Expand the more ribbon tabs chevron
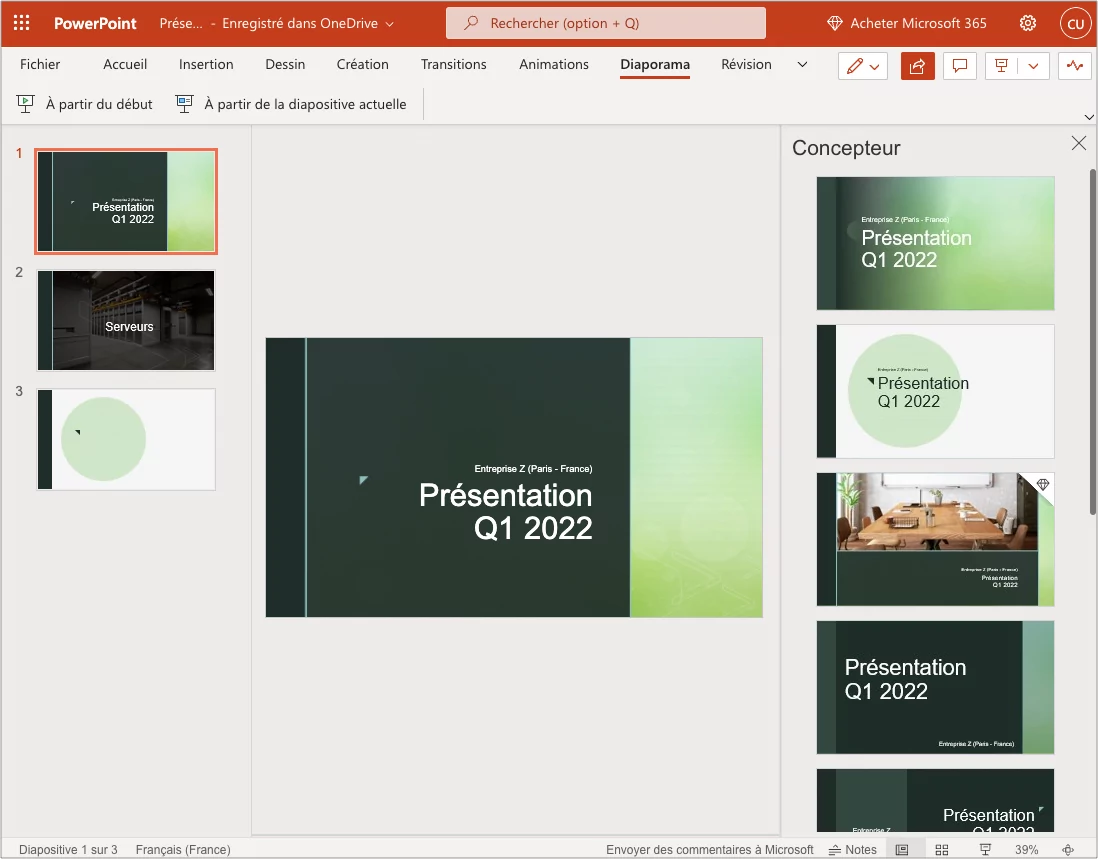The image size is (1098, 859). 802,64
